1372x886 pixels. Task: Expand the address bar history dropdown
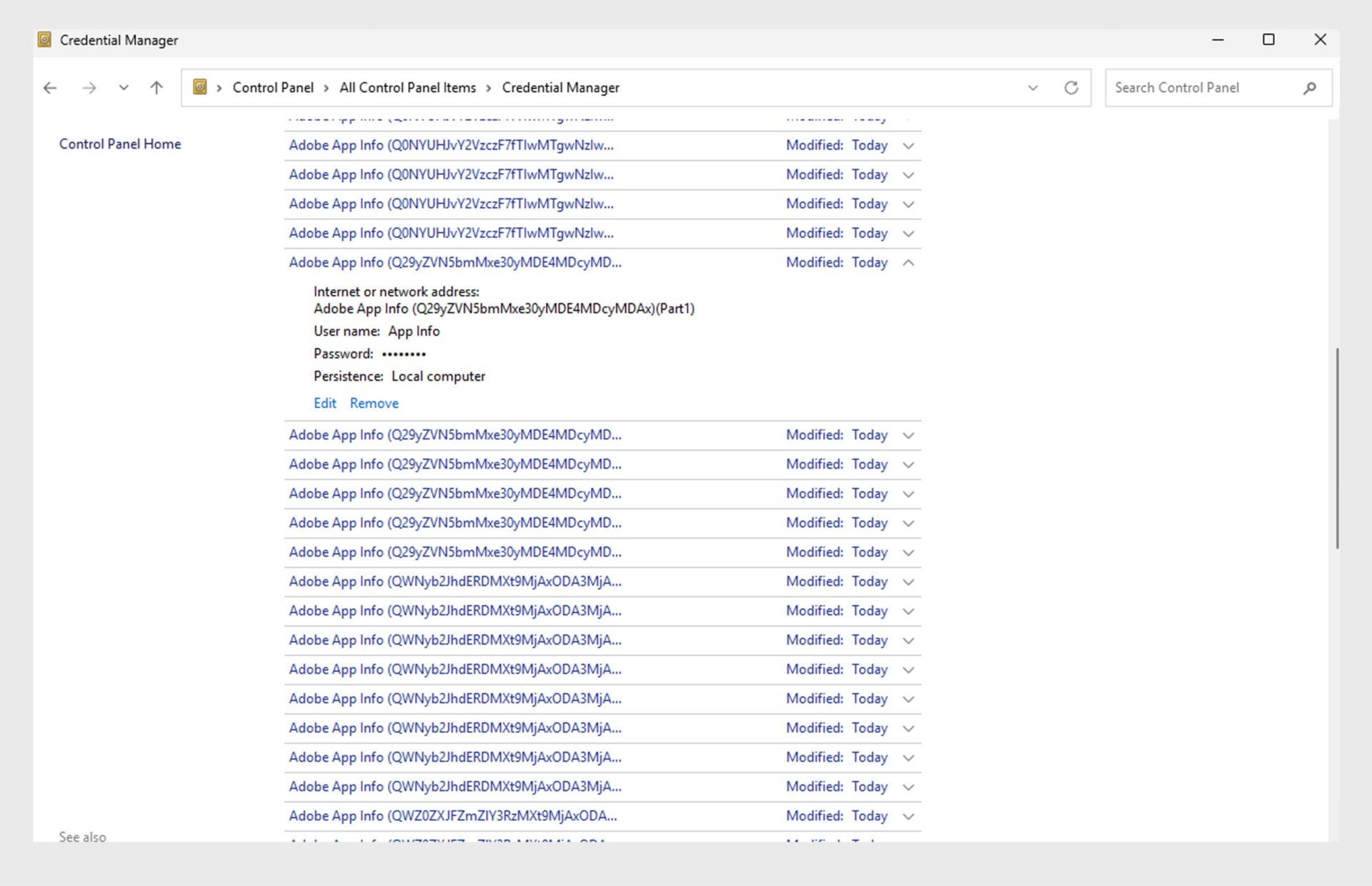click(1033, 88)
